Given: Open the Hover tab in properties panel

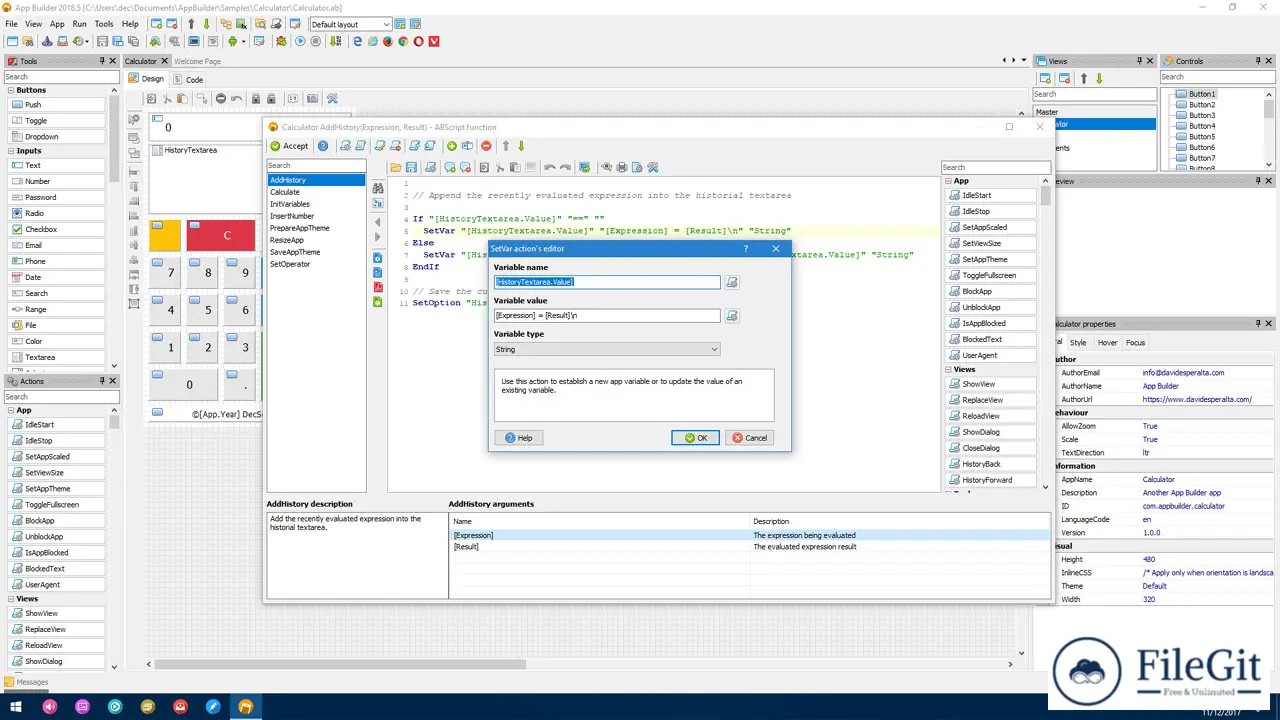Looking at the screenshot, I should (x=1108, y=343).
